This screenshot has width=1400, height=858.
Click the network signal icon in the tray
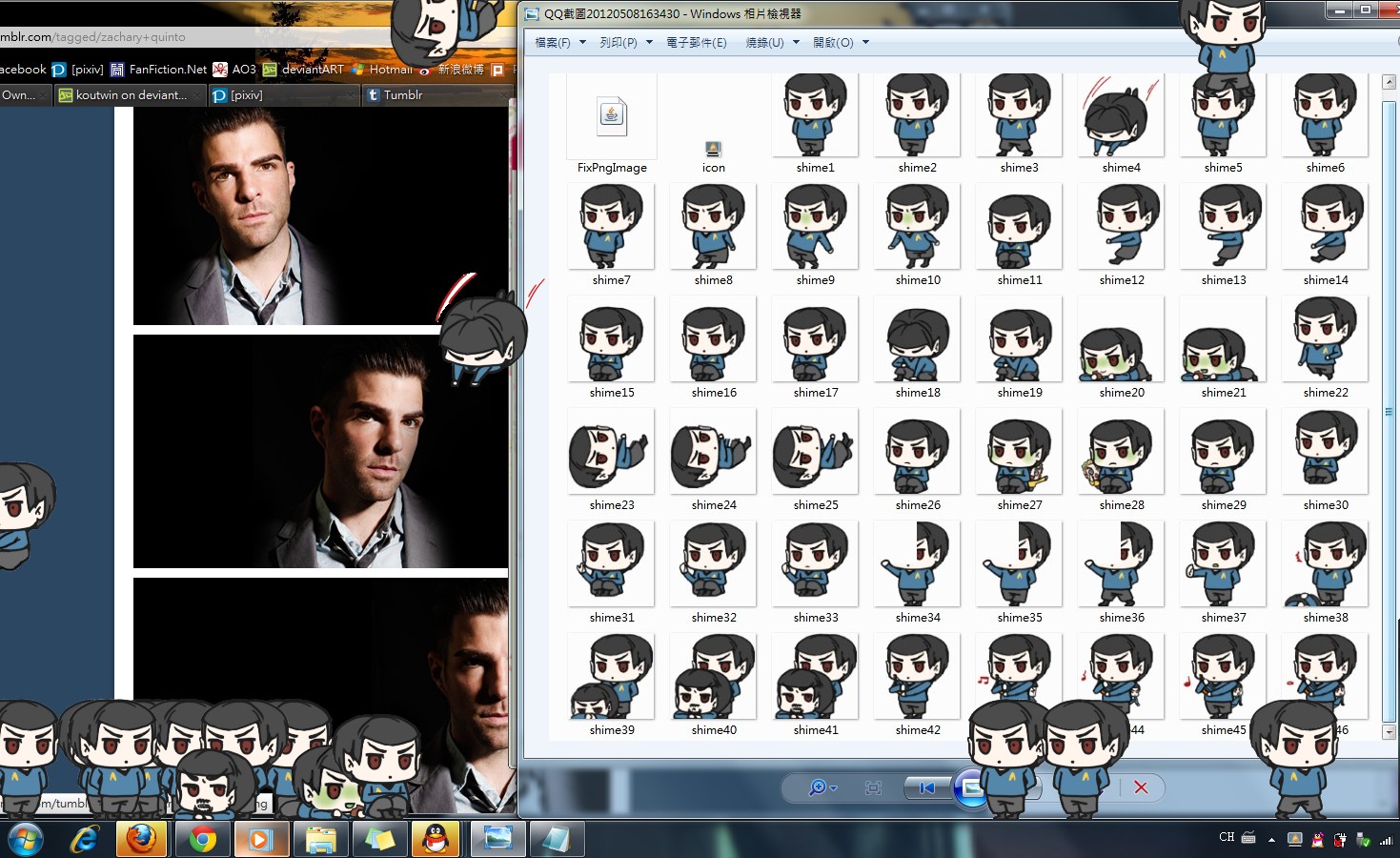(1386, 840)
